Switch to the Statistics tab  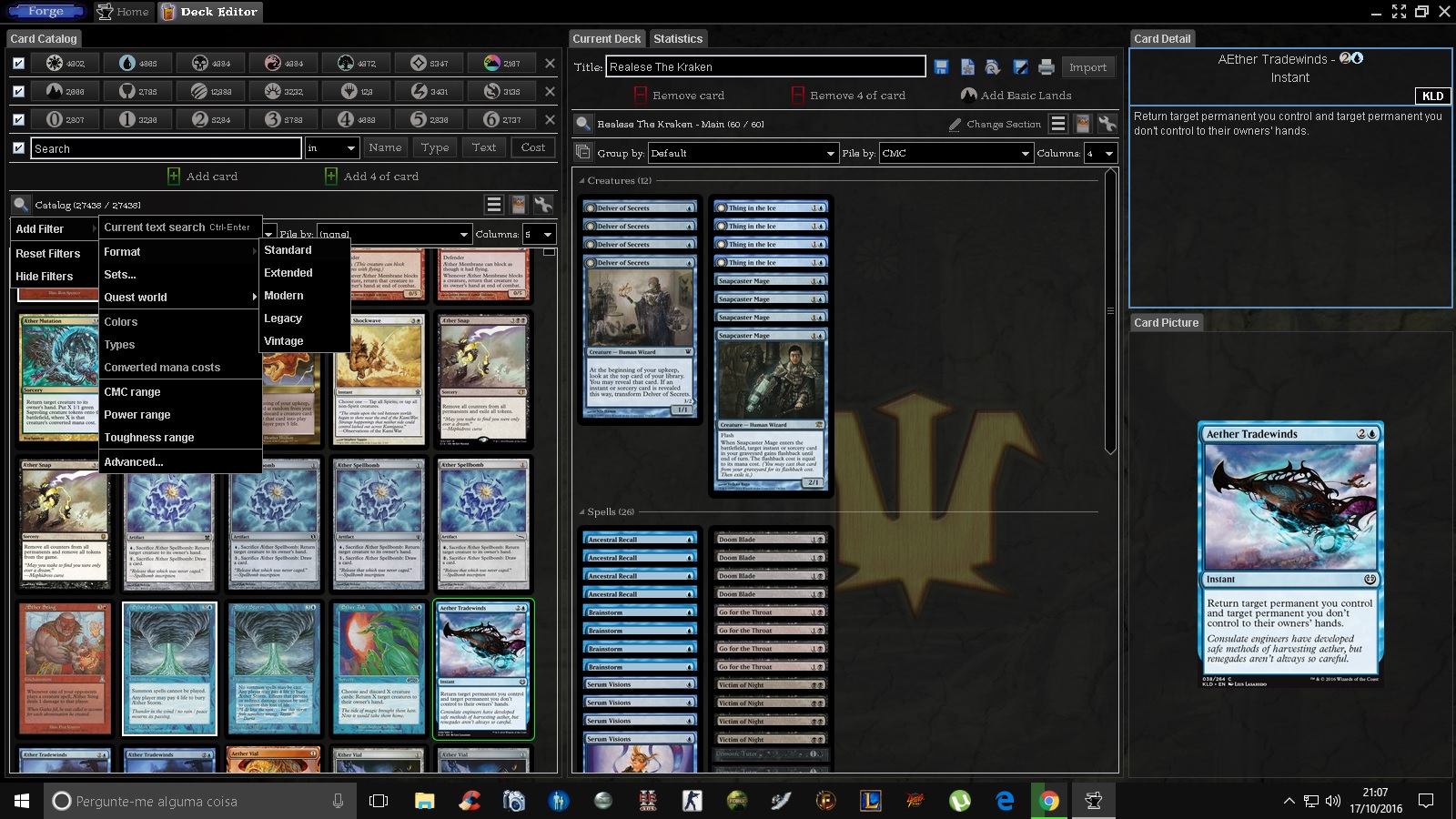tap(678, 38)
